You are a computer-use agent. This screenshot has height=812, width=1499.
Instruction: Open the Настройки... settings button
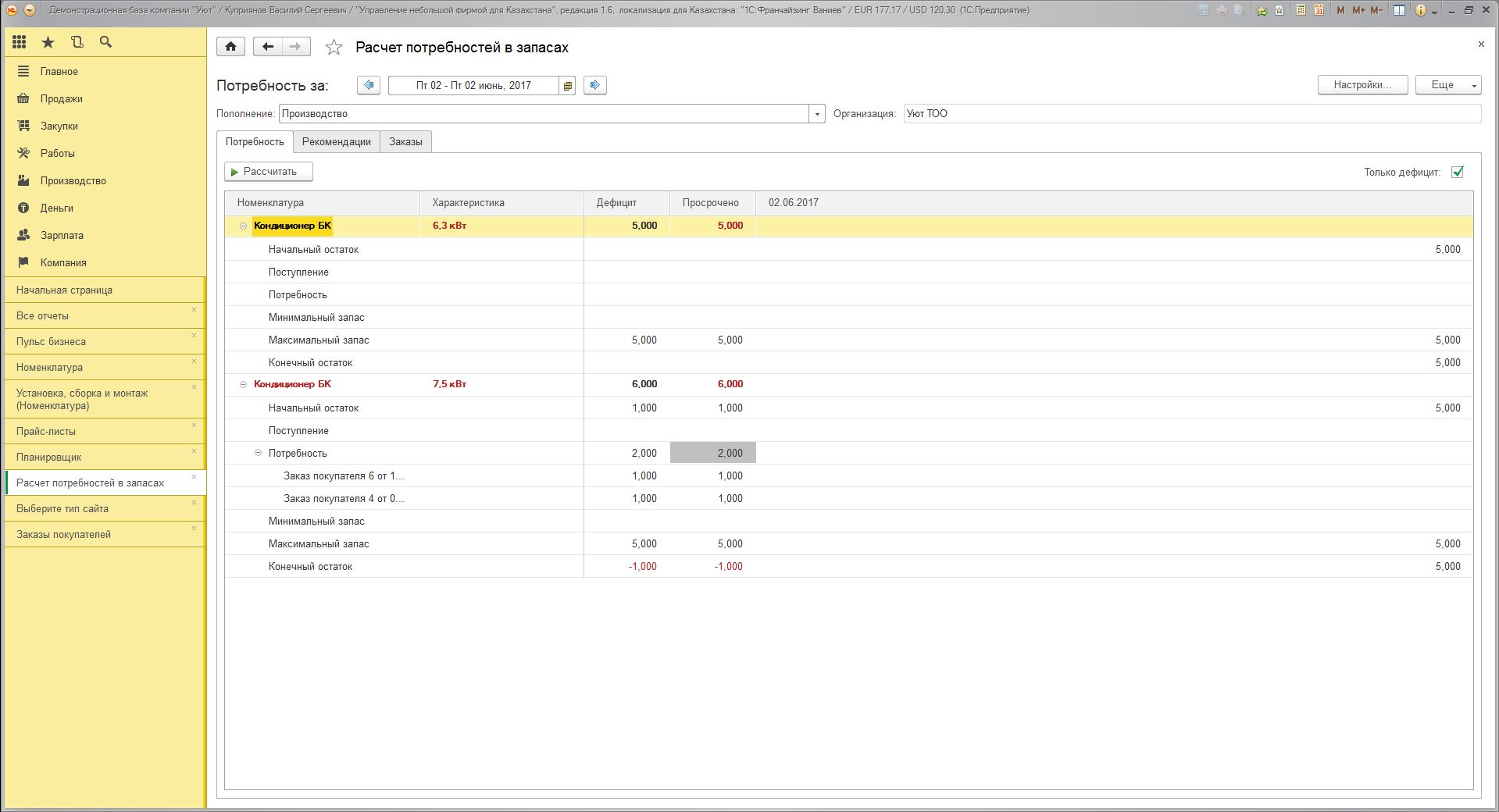[1362, 85]
